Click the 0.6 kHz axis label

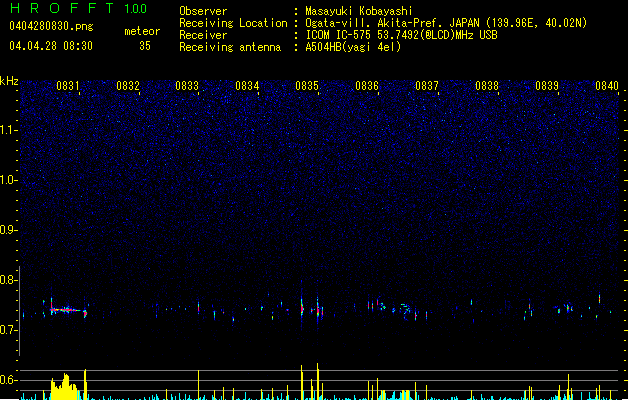[x=9, y=380]
